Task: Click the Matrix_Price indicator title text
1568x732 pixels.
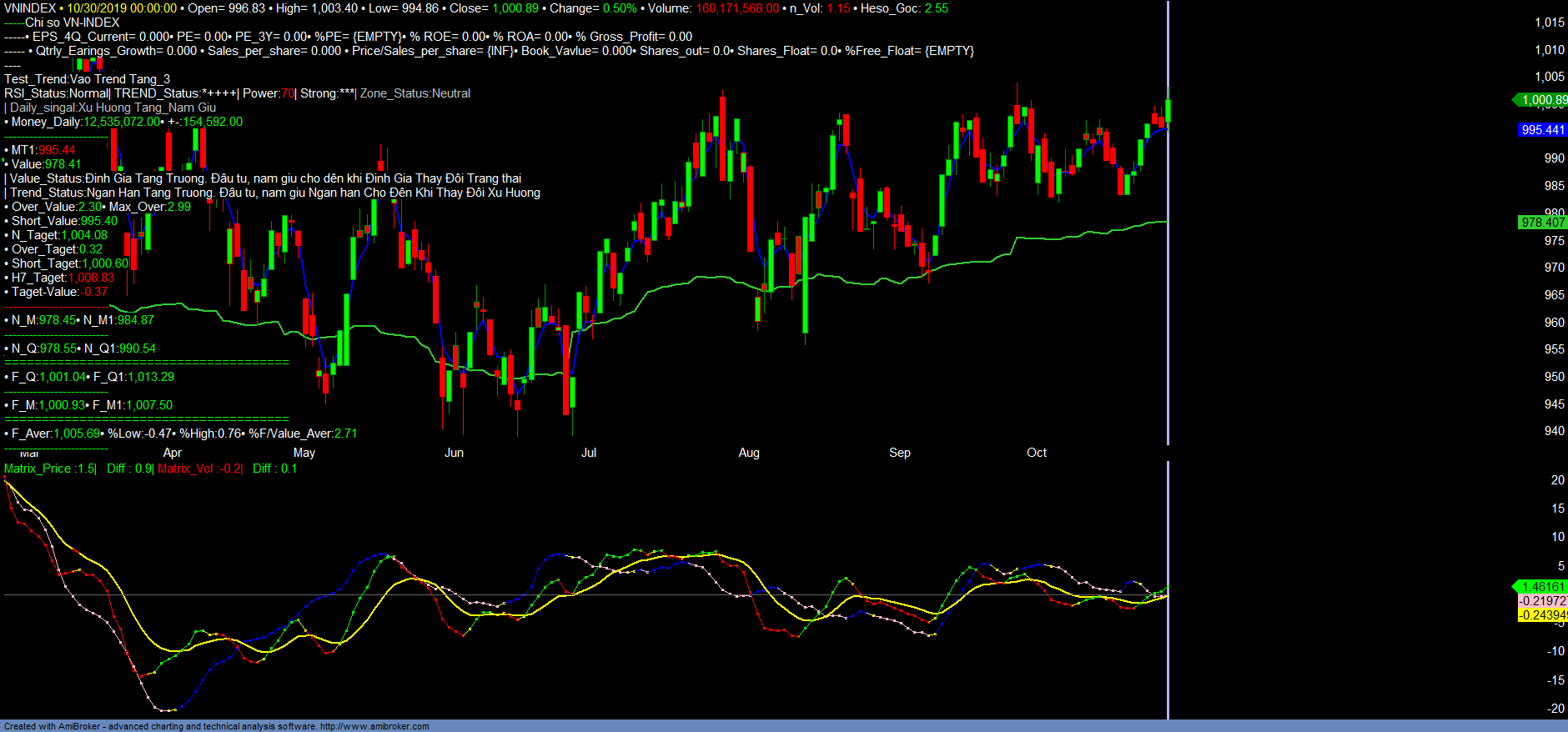Action: 50,469
